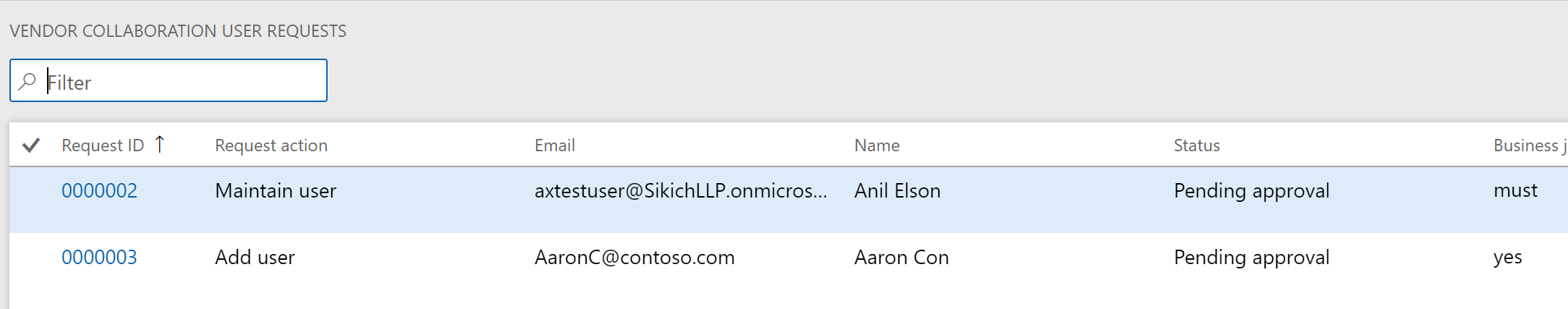
Task: Click the Name column header
Action: pyautogui.click(x=877, y=145)
